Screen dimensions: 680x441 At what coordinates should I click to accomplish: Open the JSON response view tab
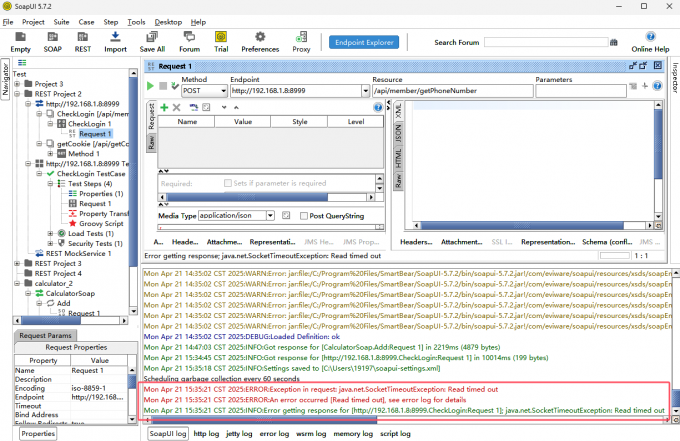tap(398, 134)
